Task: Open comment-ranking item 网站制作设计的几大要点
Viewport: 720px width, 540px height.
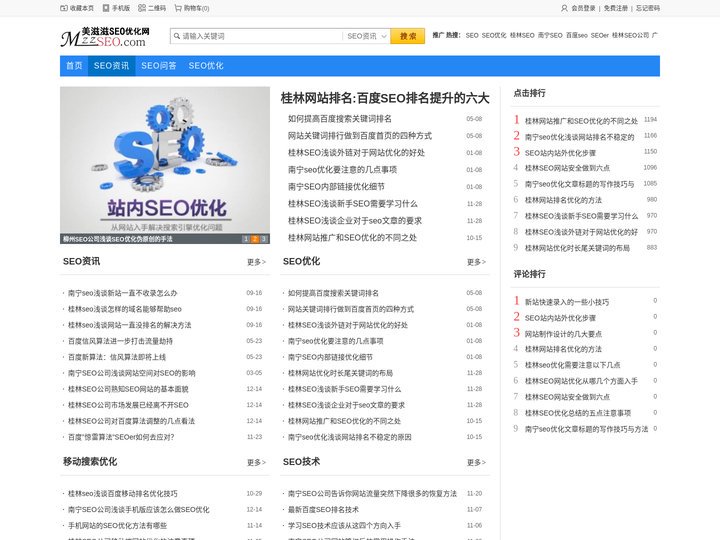Action: tap(563, 334)
